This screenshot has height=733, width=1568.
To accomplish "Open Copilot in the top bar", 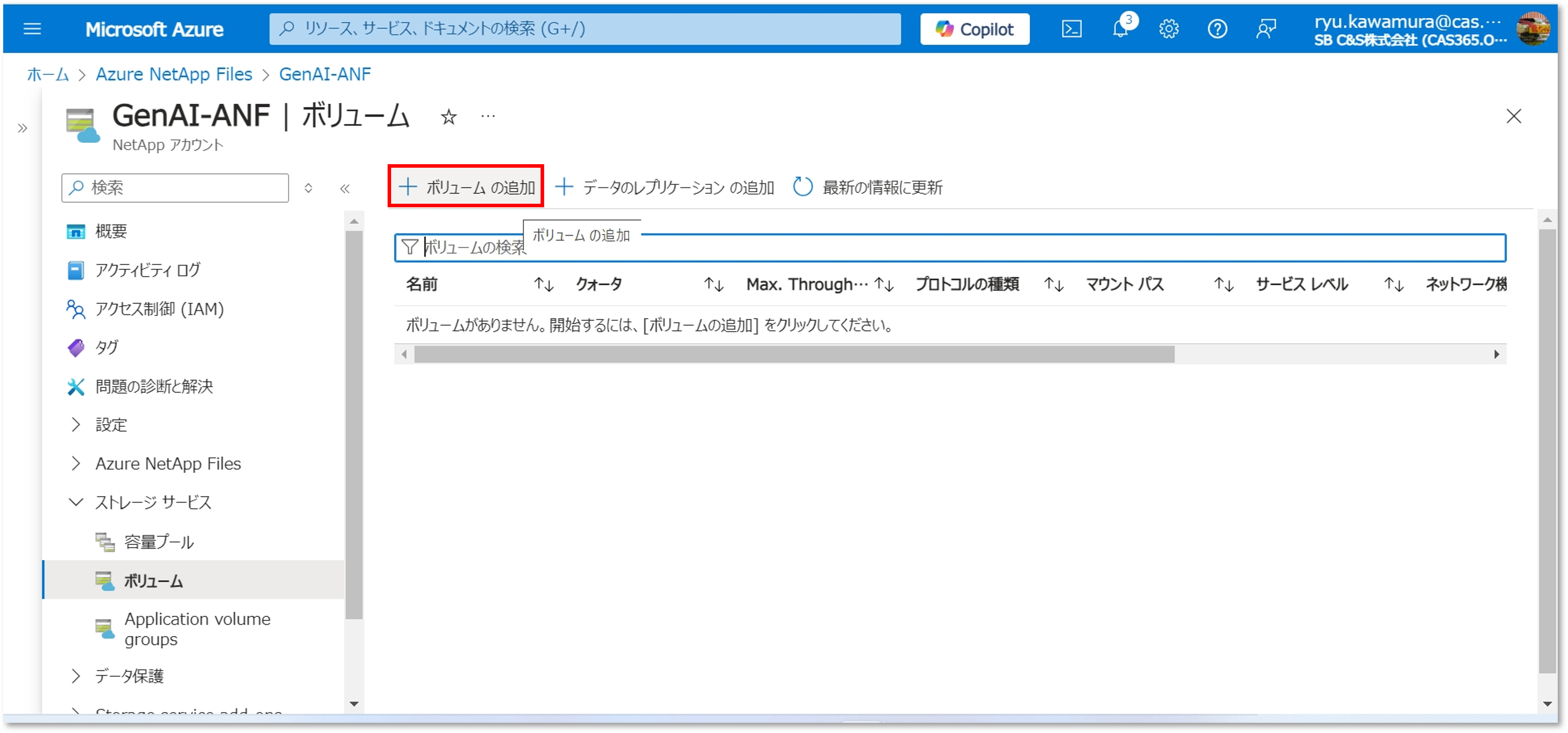I will click(x=974, y=29).
